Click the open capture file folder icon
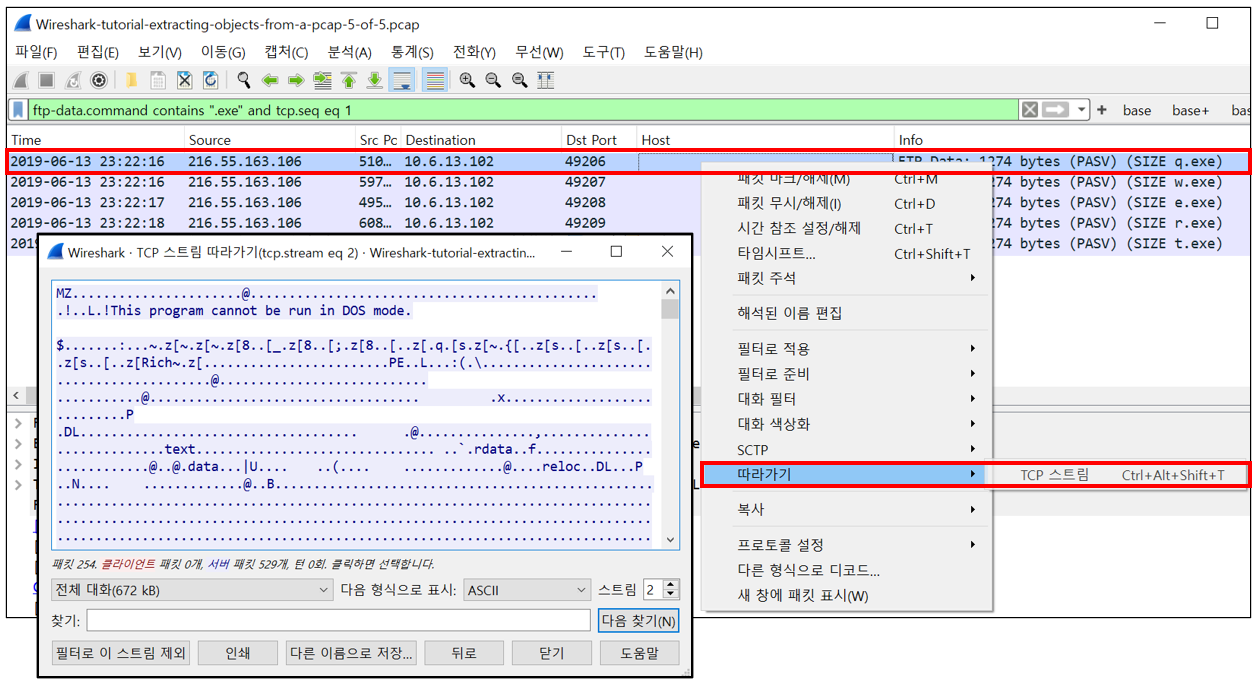This screenshot has height=691, width=1256. (131, 80)
